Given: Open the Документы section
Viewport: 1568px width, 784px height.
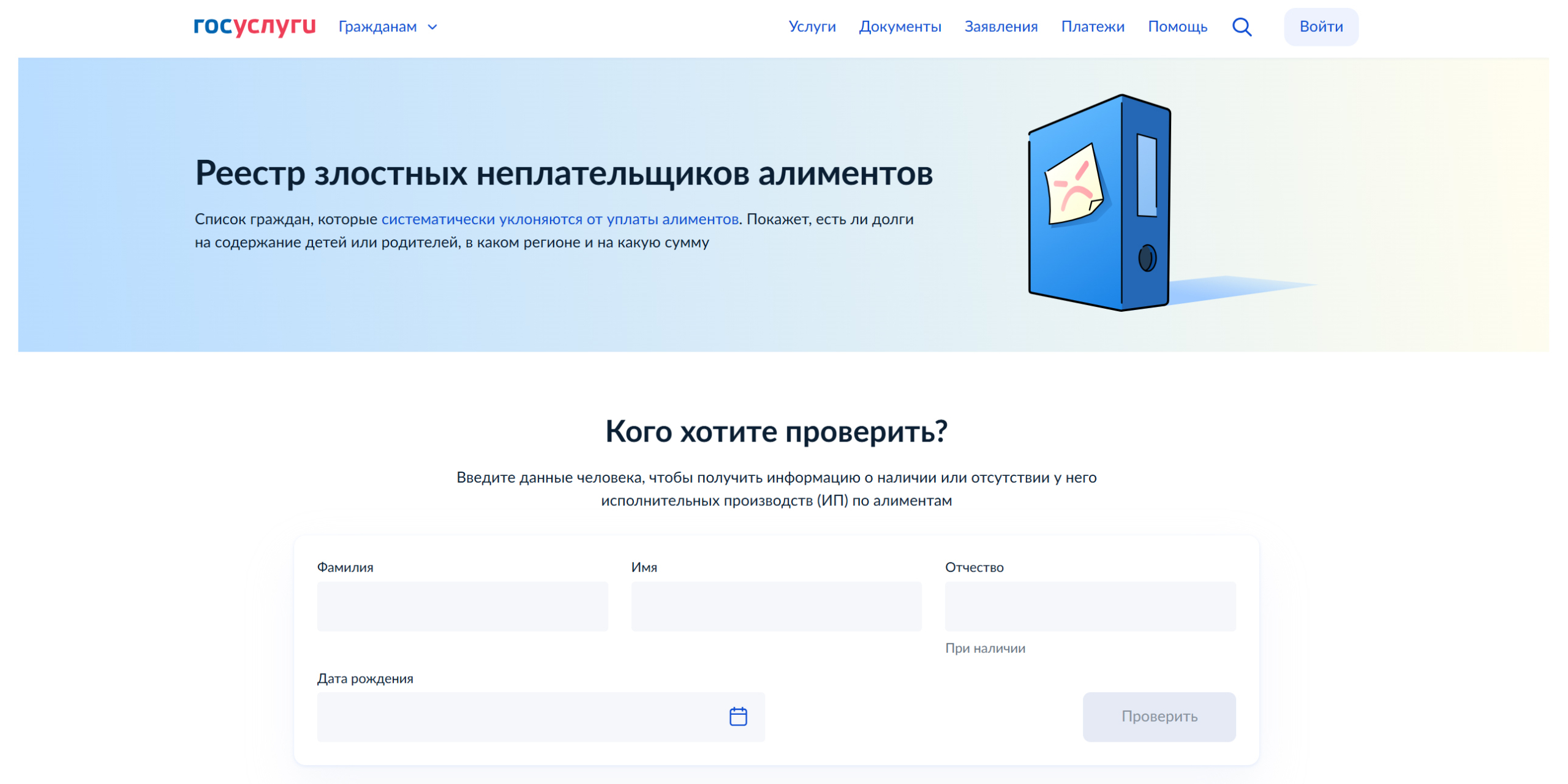Looking at the screenshot, I should [900, 27].
